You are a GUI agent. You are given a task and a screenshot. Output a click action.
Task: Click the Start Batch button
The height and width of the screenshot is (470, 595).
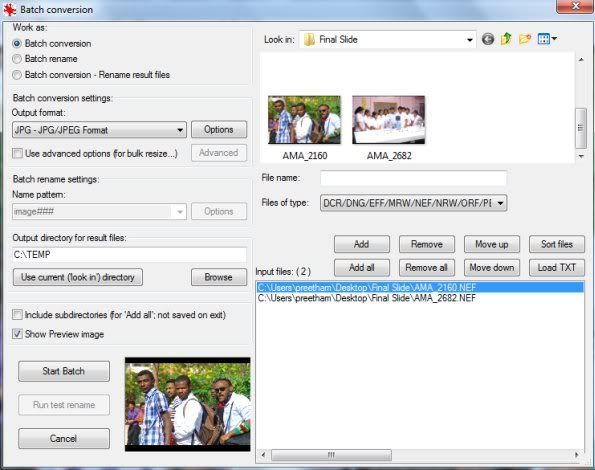point(64,371)
